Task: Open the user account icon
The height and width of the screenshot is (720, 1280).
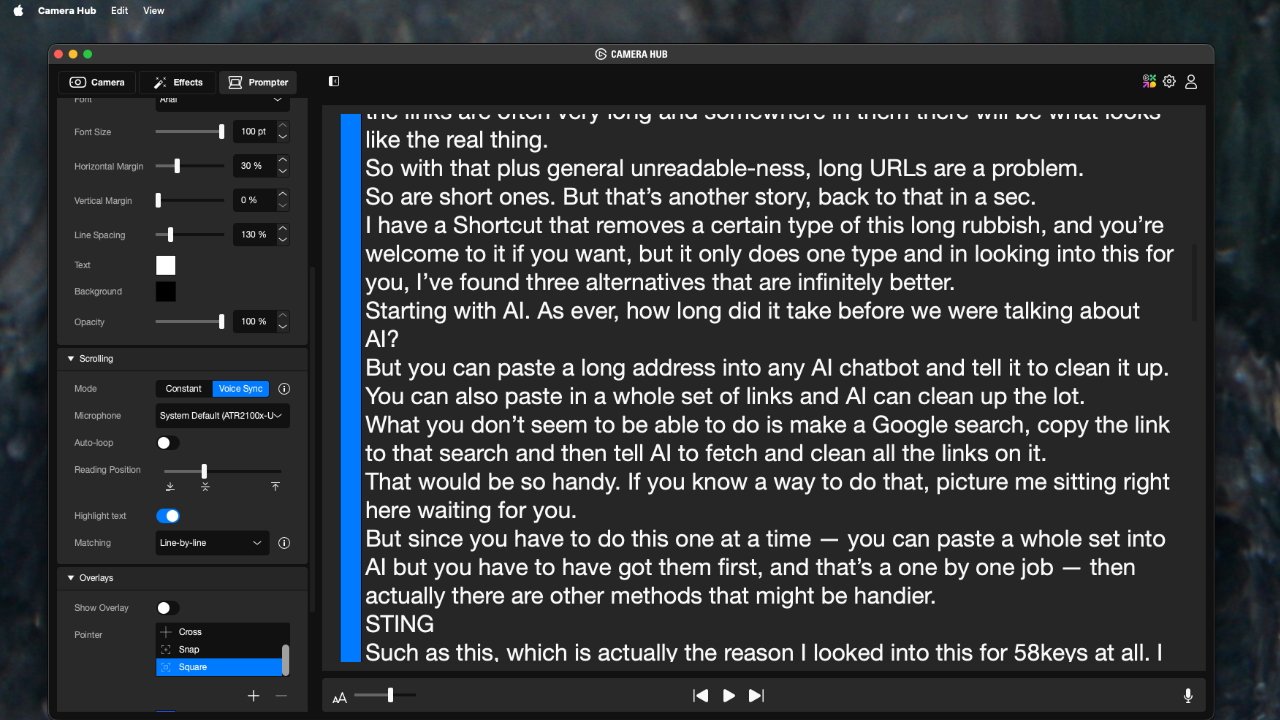Action: click(1191, 82)
